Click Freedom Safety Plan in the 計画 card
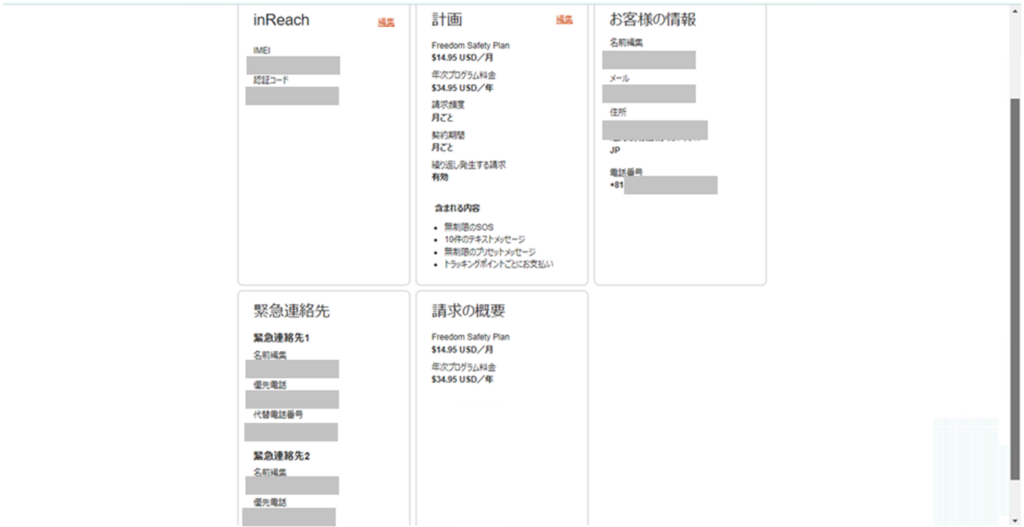 pyautogui.click(x=470, y=45)
